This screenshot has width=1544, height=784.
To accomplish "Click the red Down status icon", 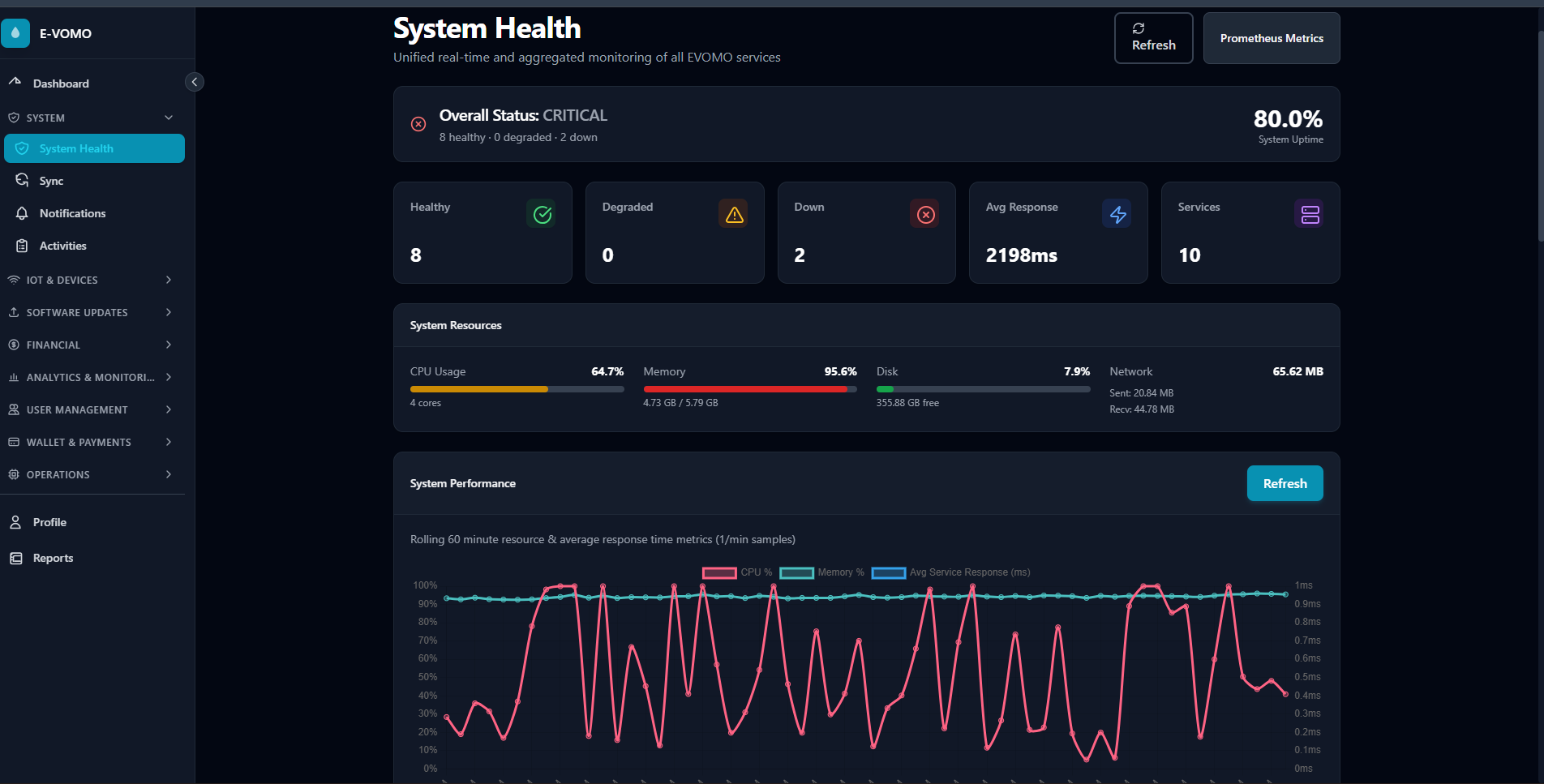I will 925,214.
